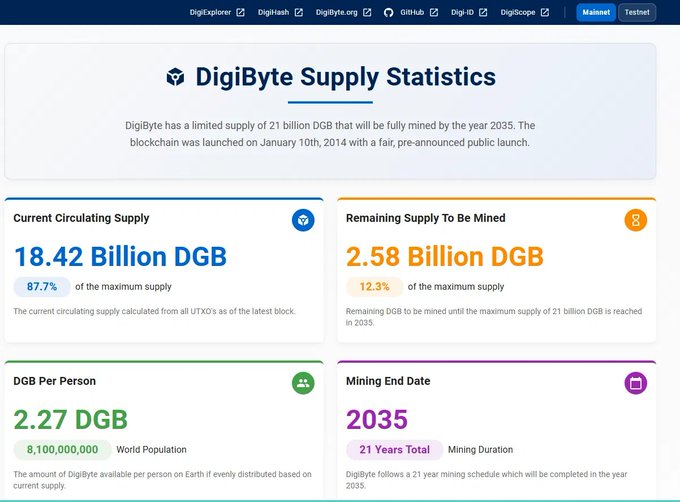Click the 2035 mining end year
Viewport: 680px width, 502px height.
point(377,419)
